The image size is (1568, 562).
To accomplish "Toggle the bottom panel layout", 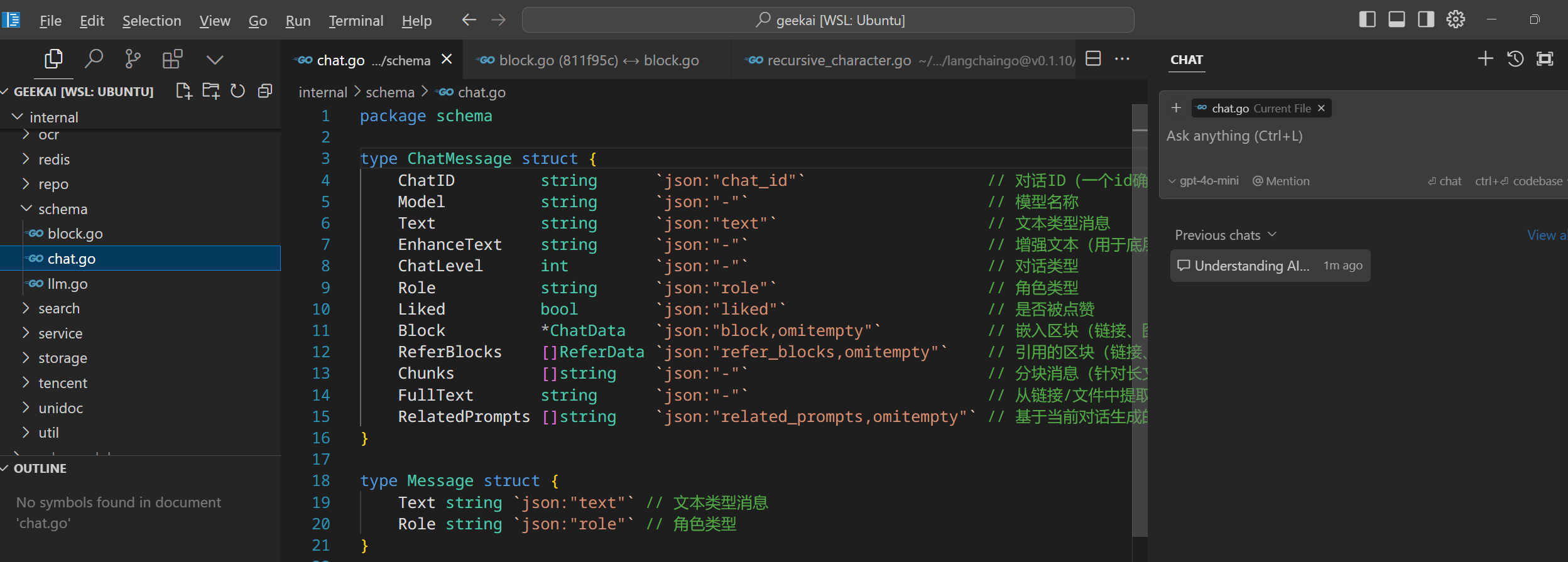I will point(1397,19).
